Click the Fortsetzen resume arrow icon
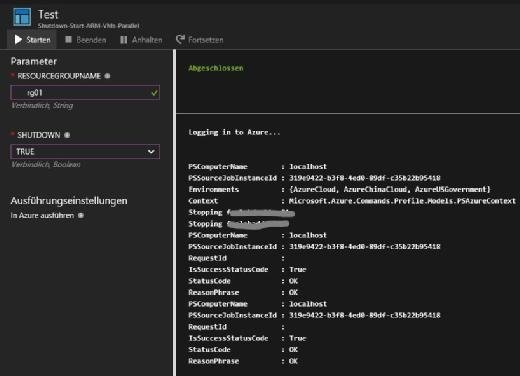 180,39
